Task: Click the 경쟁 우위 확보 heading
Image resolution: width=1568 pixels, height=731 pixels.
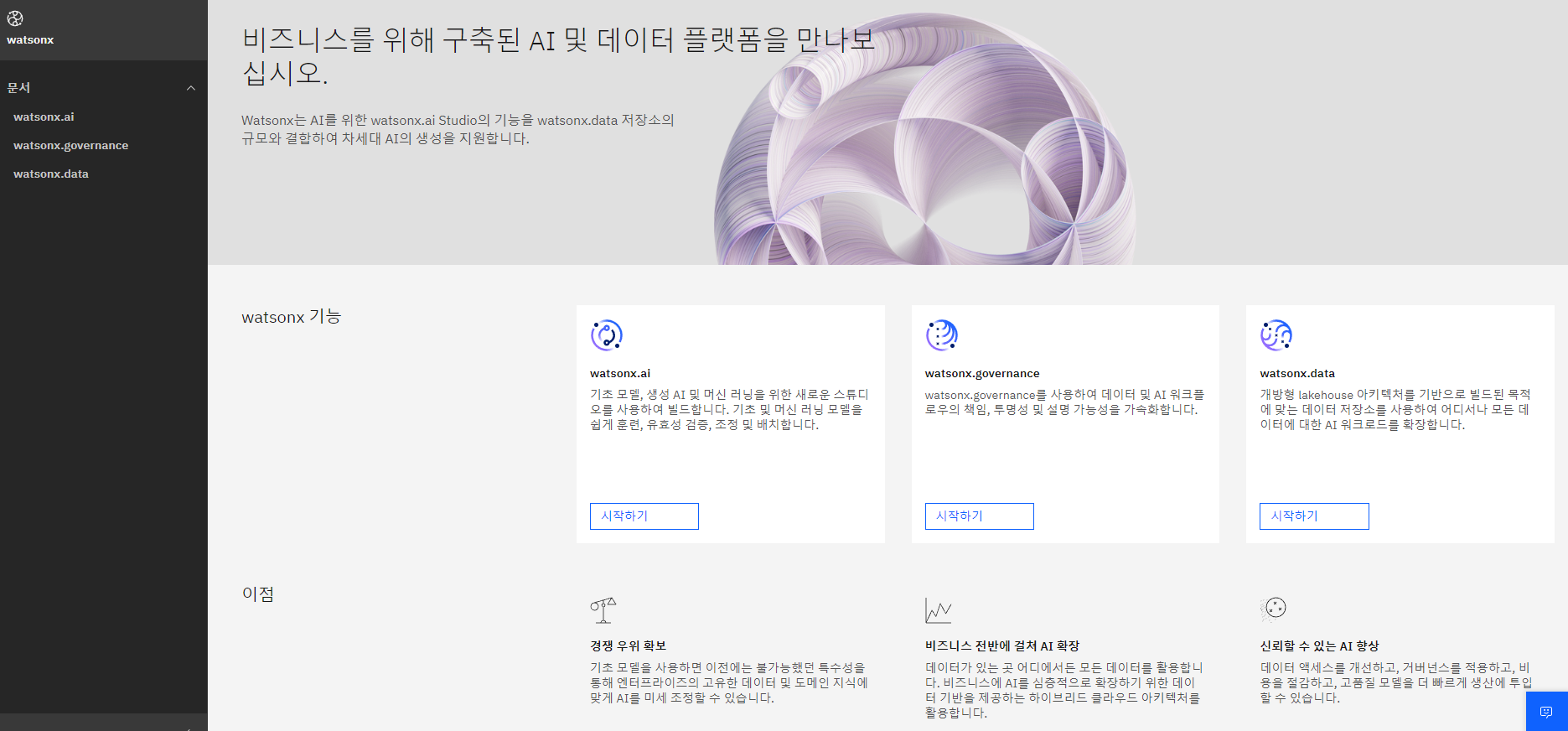Action: tap(628, 645)
